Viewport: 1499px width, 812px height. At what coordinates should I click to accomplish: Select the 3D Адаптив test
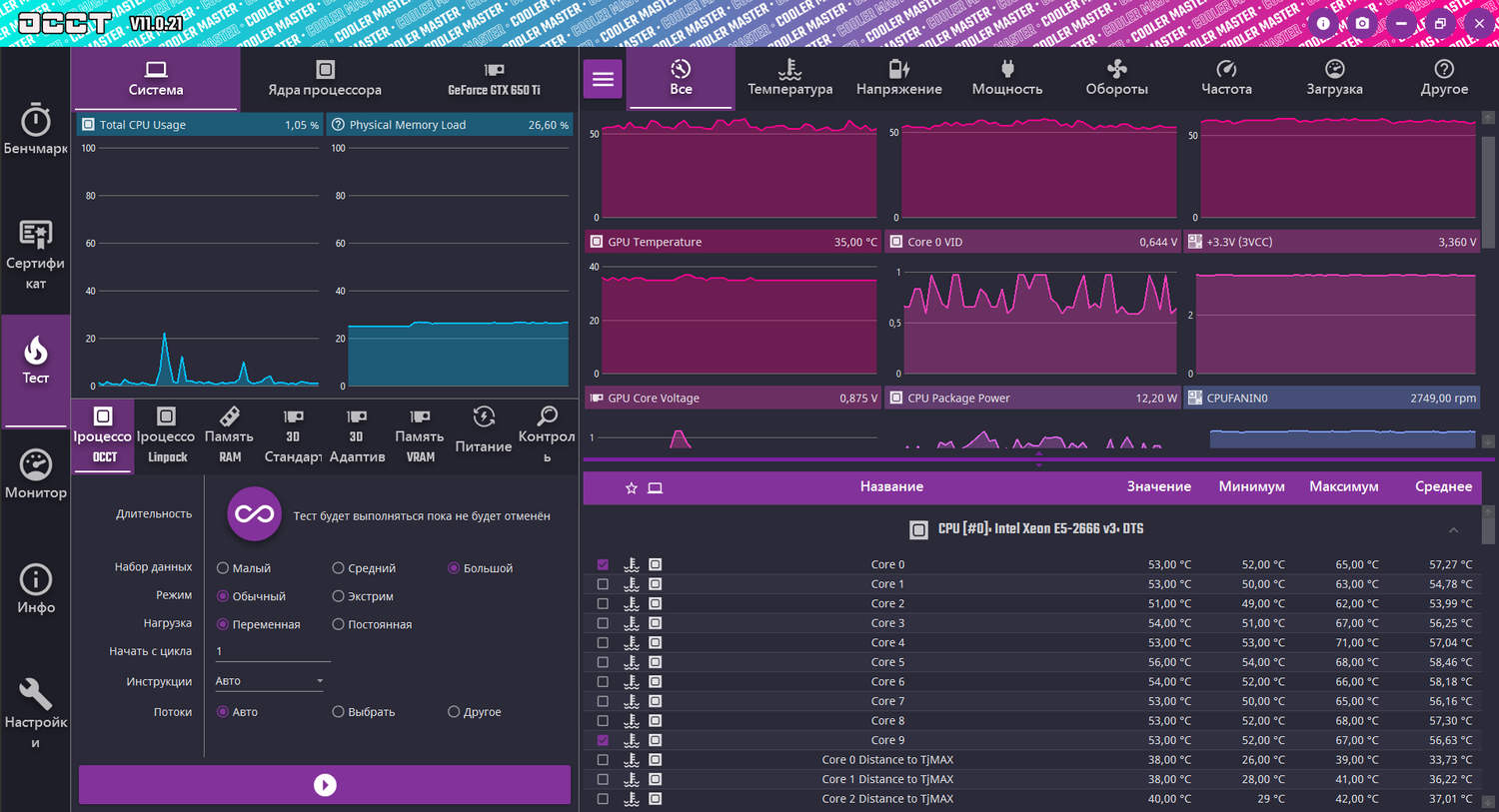pyautogui.click(x=357, y=435)
